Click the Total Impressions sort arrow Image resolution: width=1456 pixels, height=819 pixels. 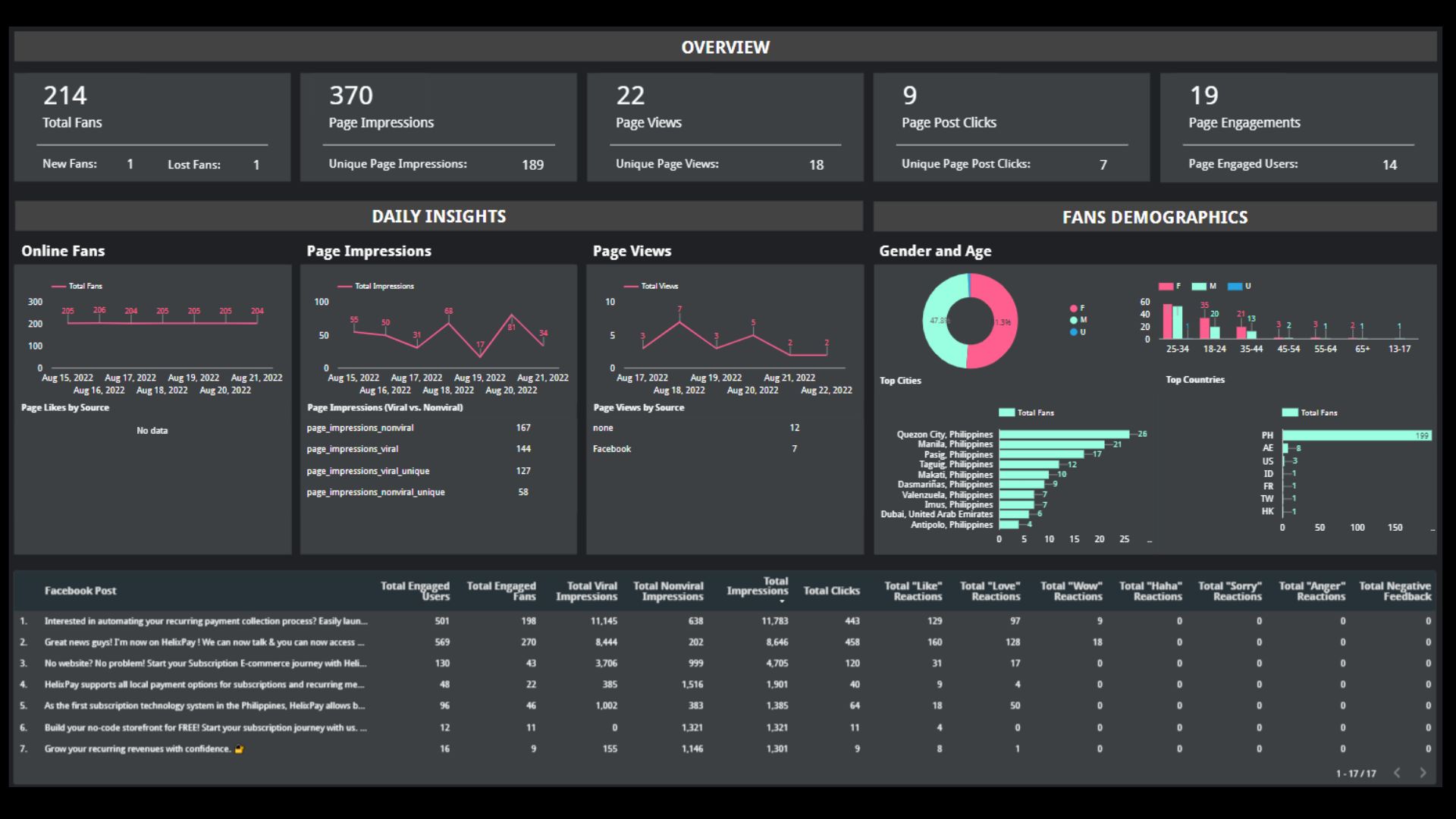tap(782, 602)
